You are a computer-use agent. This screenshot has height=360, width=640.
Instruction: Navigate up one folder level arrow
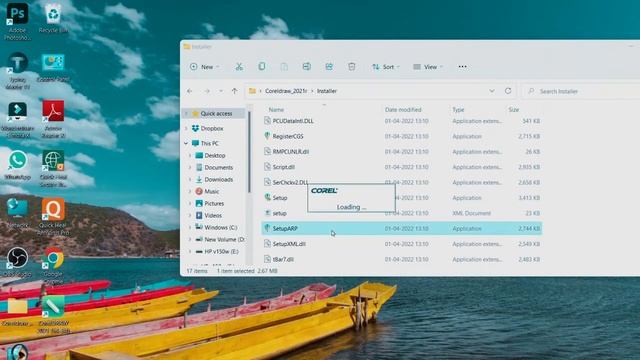coord(234,91)
